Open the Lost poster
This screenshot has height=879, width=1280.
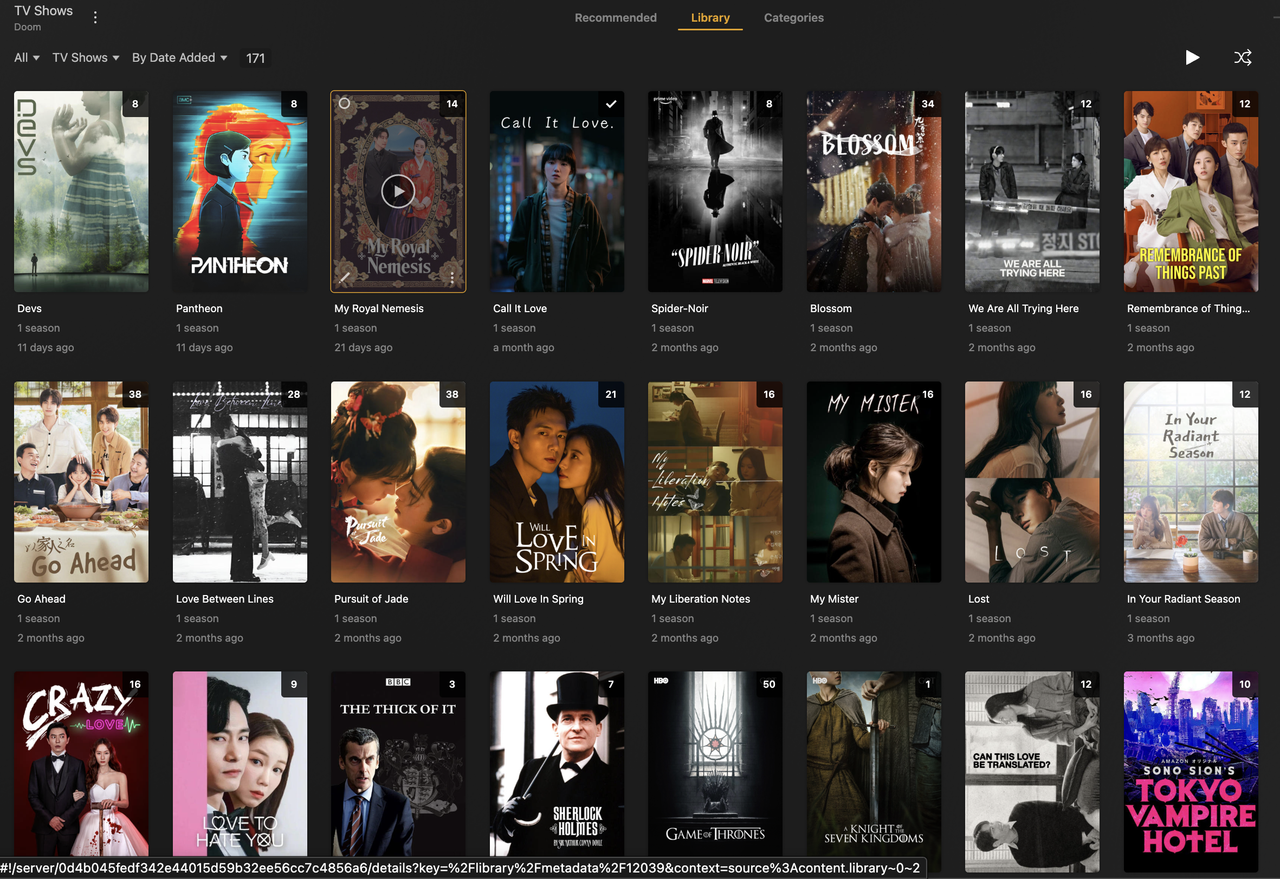click(1032, 482)
